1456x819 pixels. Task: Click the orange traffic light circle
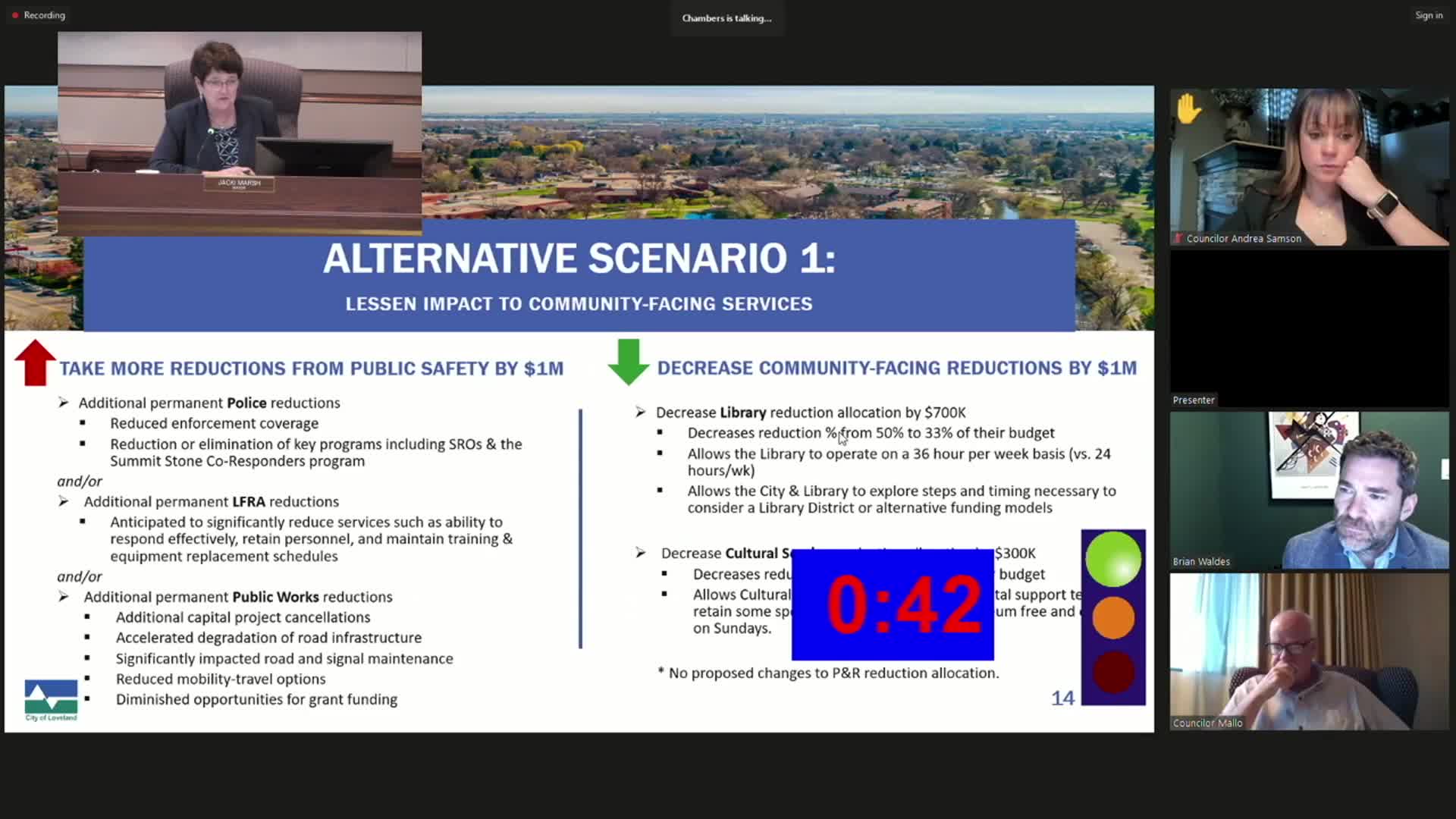point(1112,617)
